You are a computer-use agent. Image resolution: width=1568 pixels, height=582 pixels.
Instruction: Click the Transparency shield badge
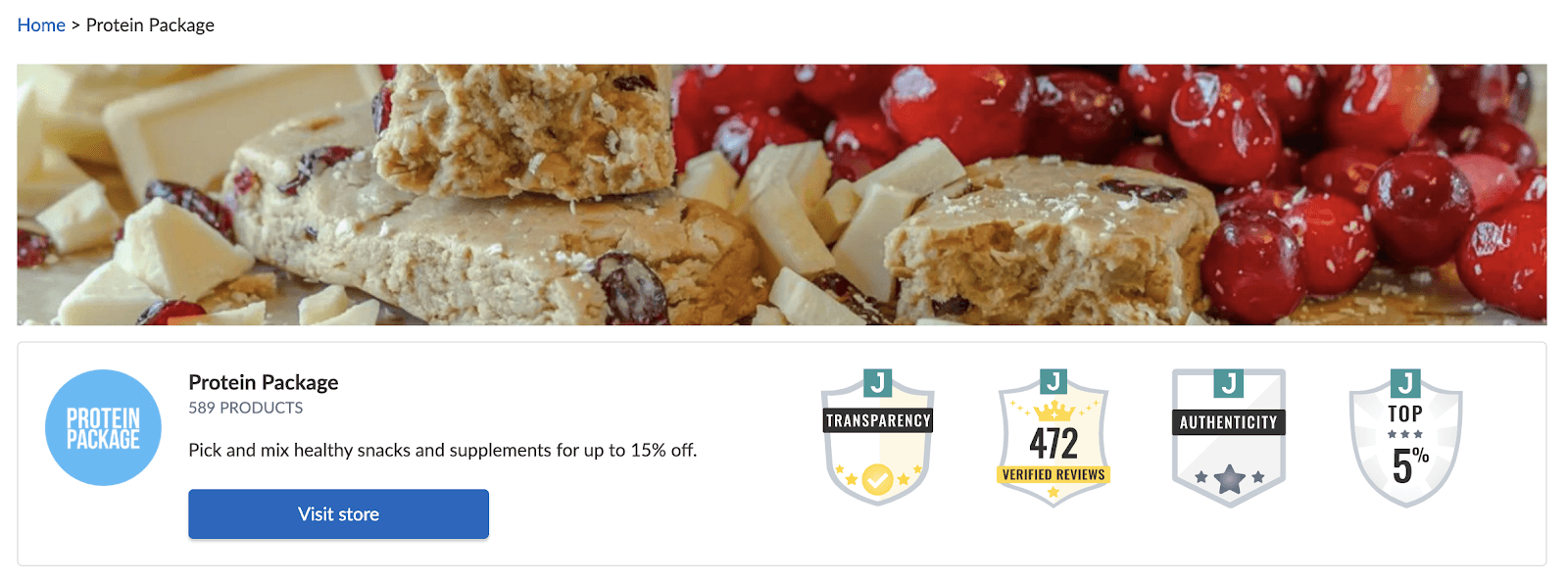[x=878, y=437]
